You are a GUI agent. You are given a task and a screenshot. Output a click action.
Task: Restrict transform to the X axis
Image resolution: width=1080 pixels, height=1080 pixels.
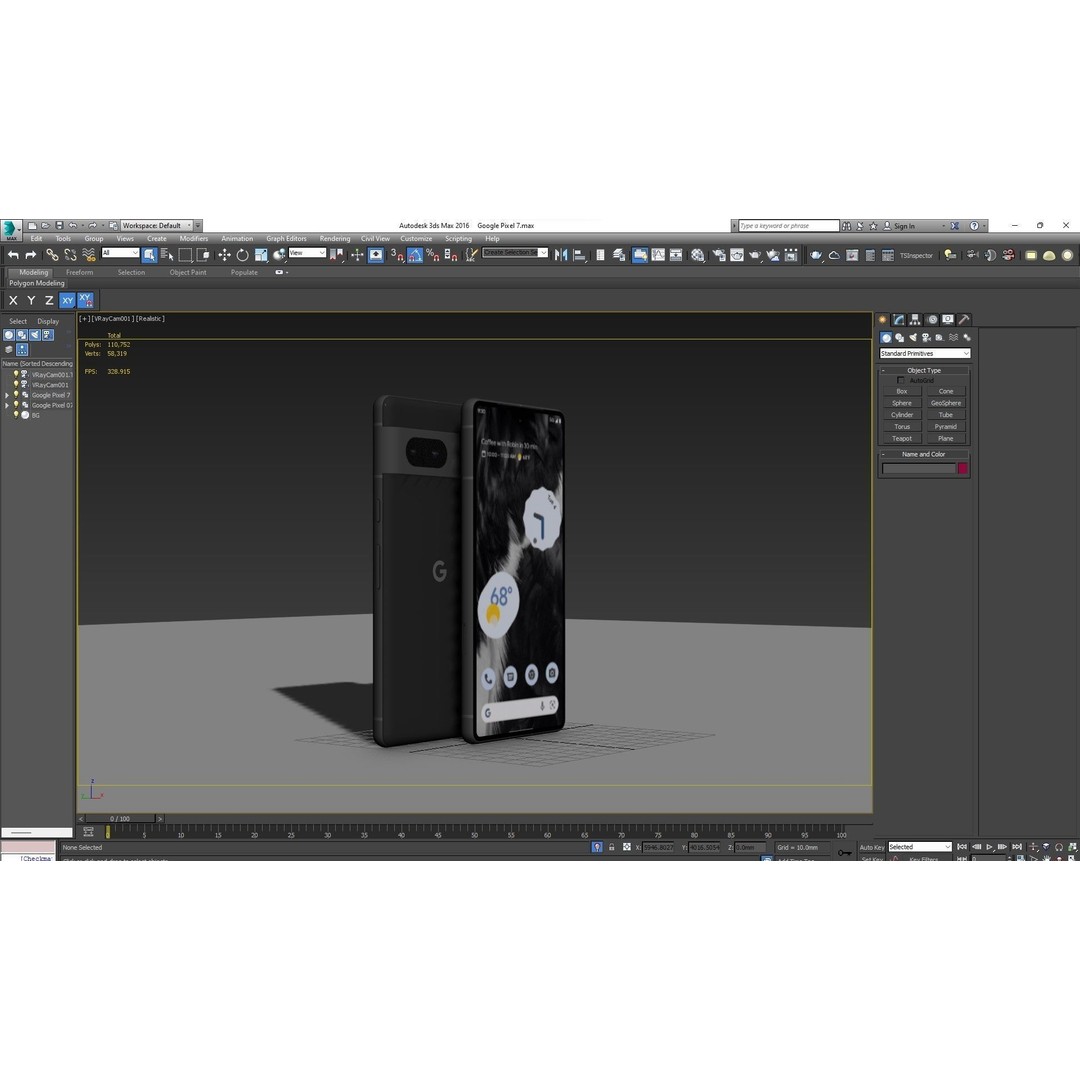coord(13,300)
